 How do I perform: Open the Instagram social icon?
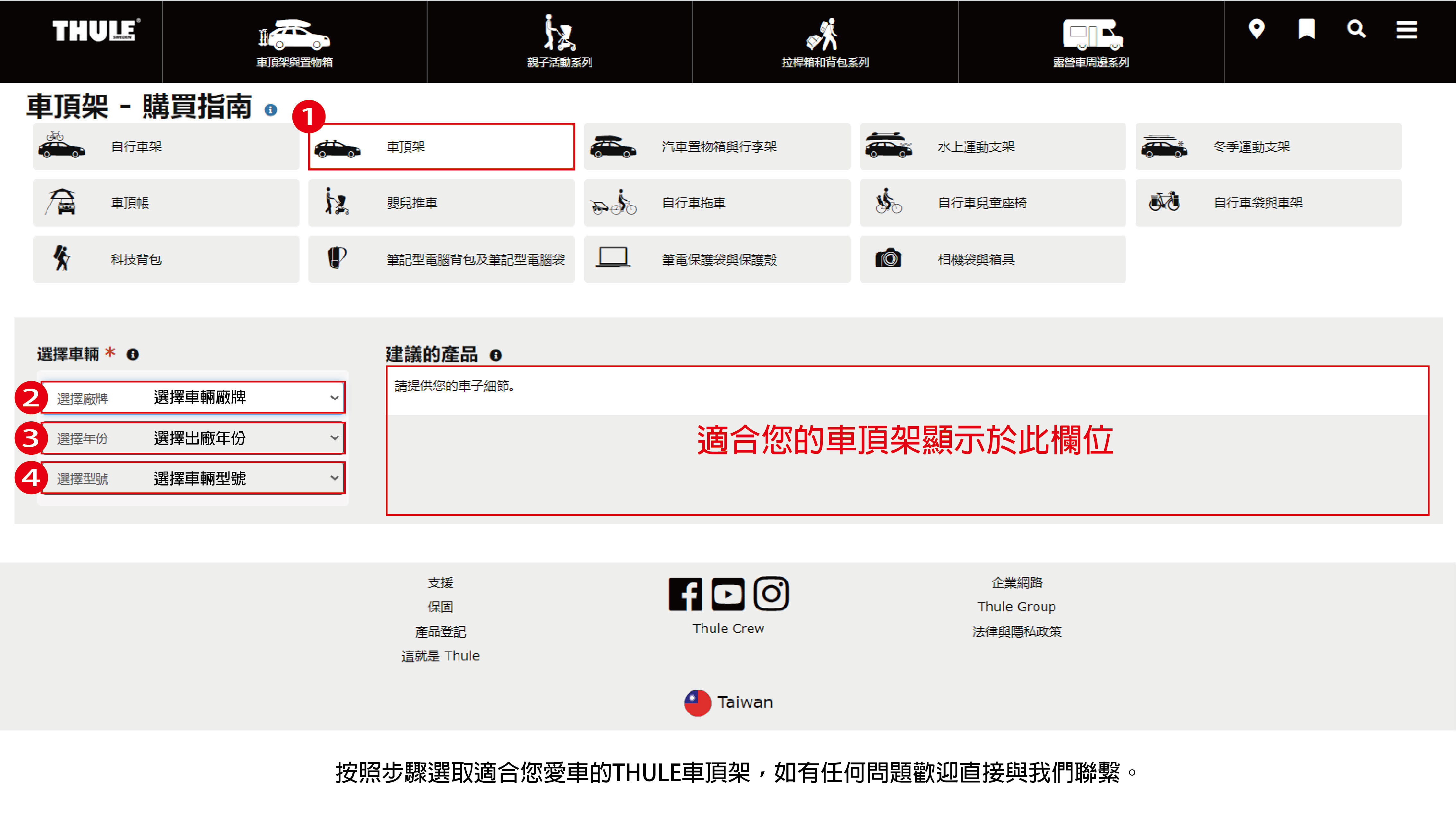(771, 593)
